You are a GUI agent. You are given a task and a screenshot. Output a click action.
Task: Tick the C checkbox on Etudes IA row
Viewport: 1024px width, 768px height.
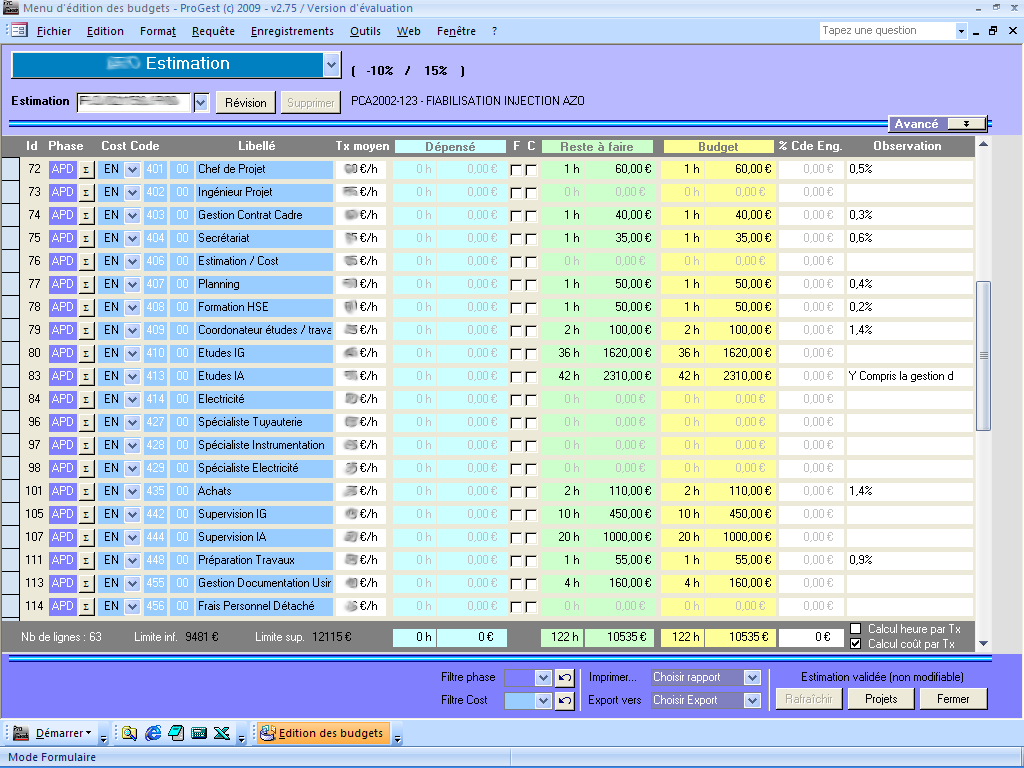click(531, 377)
